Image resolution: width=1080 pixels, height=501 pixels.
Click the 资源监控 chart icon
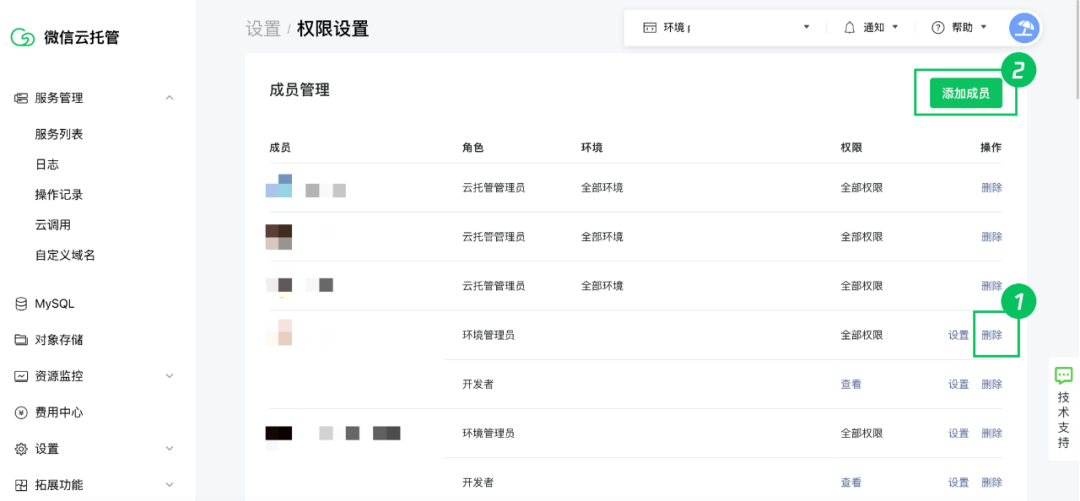click(21, 376)
